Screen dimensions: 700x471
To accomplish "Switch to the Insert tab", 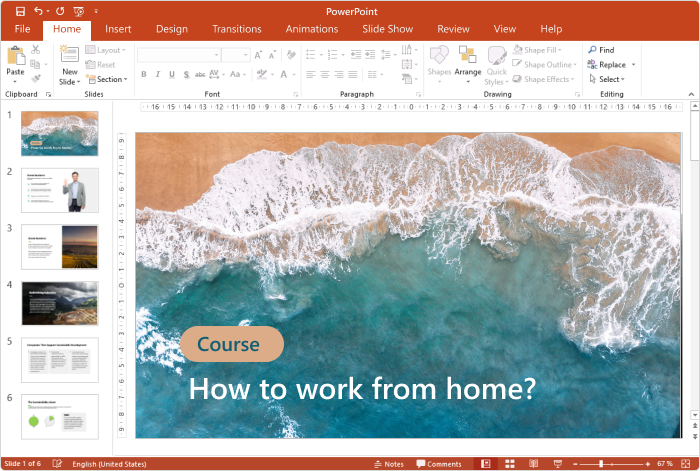I will (x=118, y=29).
